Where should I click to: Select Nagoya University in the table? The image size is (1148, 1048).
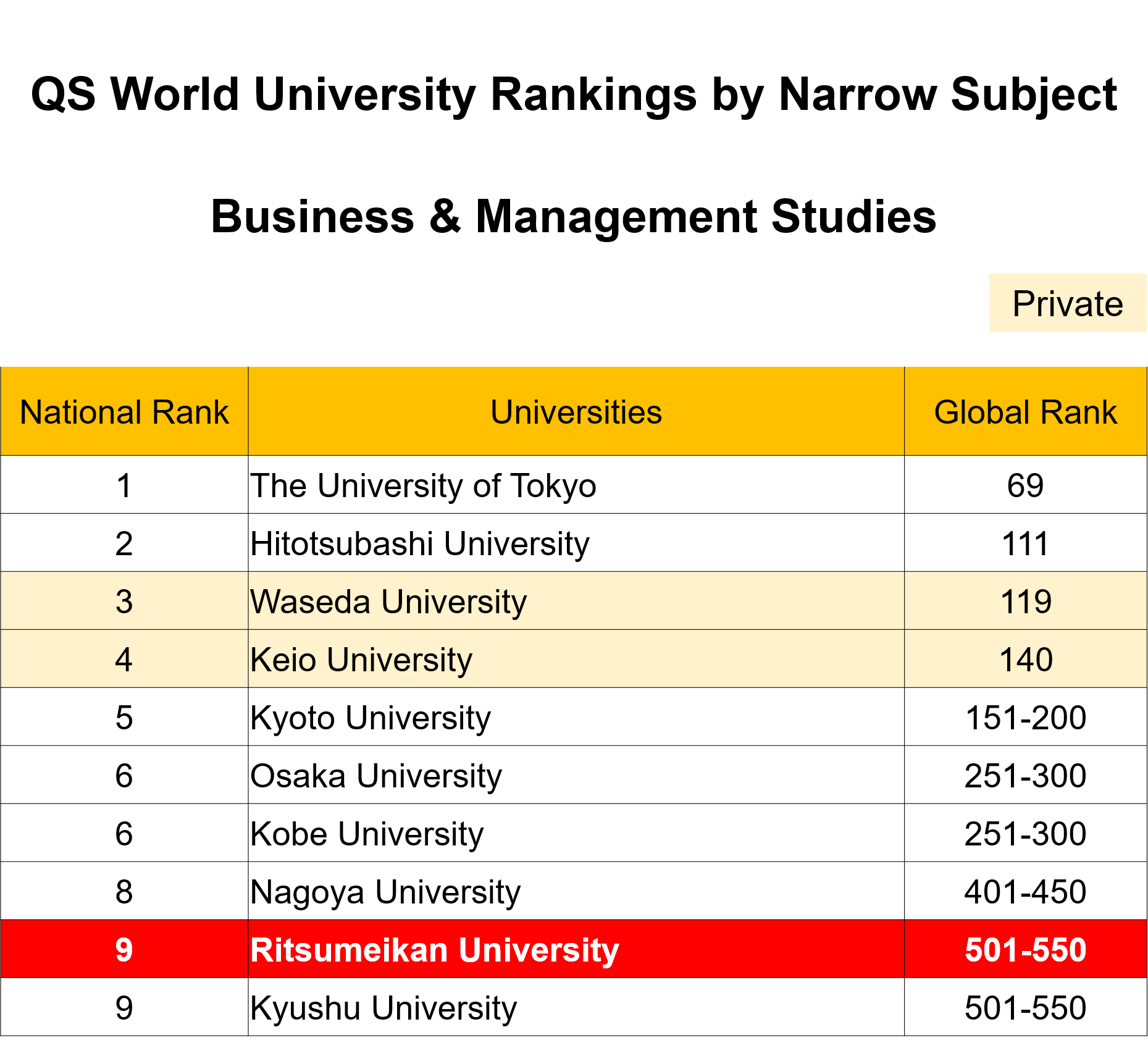385,892
